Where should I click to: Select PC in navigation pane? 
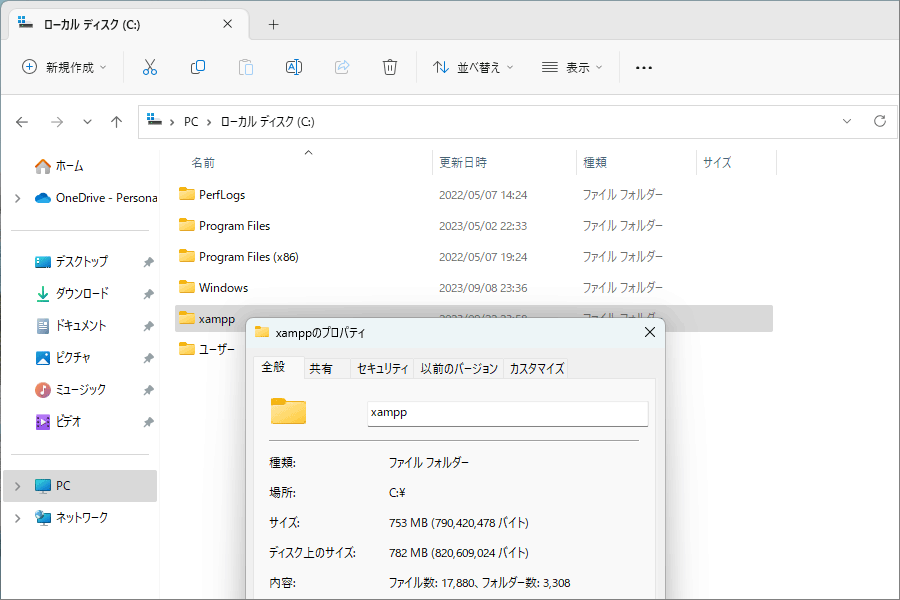click(80, 486)
